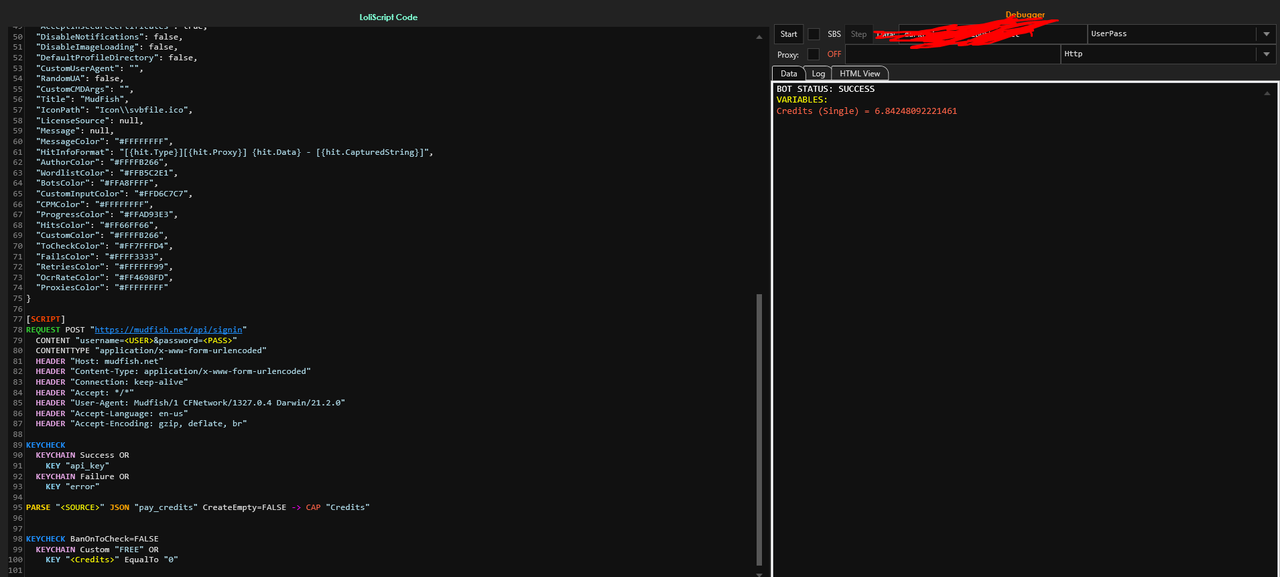This screenshot has height=577, width=1280.
Task: Click the Credits (Single) value line
Action: click(x=866, y=111)
